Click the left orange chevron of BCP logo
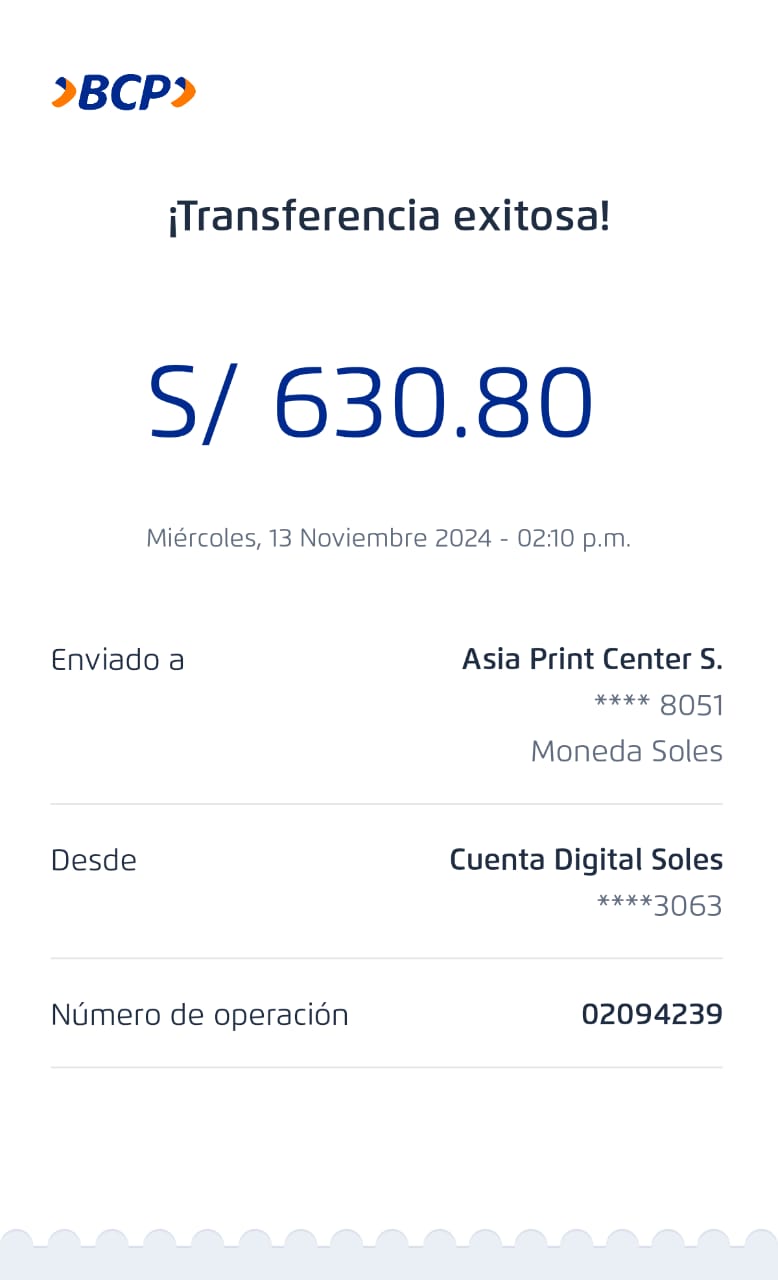This screenshot has height=1280, width=778. pos(64,93)
